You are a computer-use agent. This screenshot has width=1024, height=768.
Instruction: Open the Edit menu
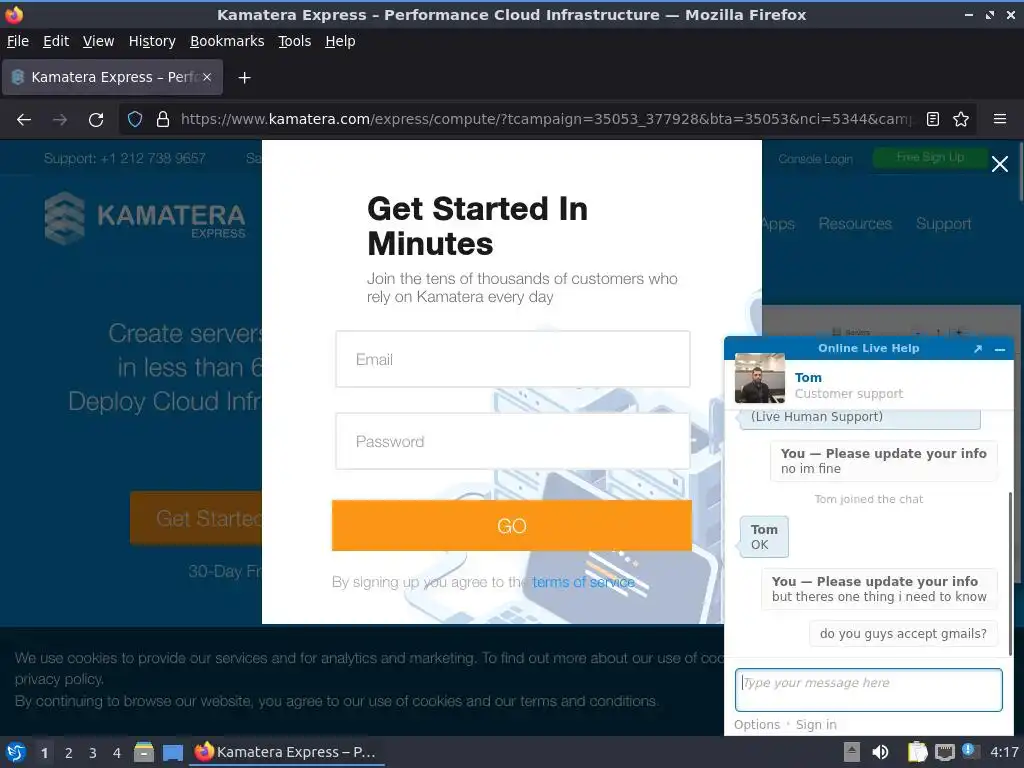coord(56,41)
